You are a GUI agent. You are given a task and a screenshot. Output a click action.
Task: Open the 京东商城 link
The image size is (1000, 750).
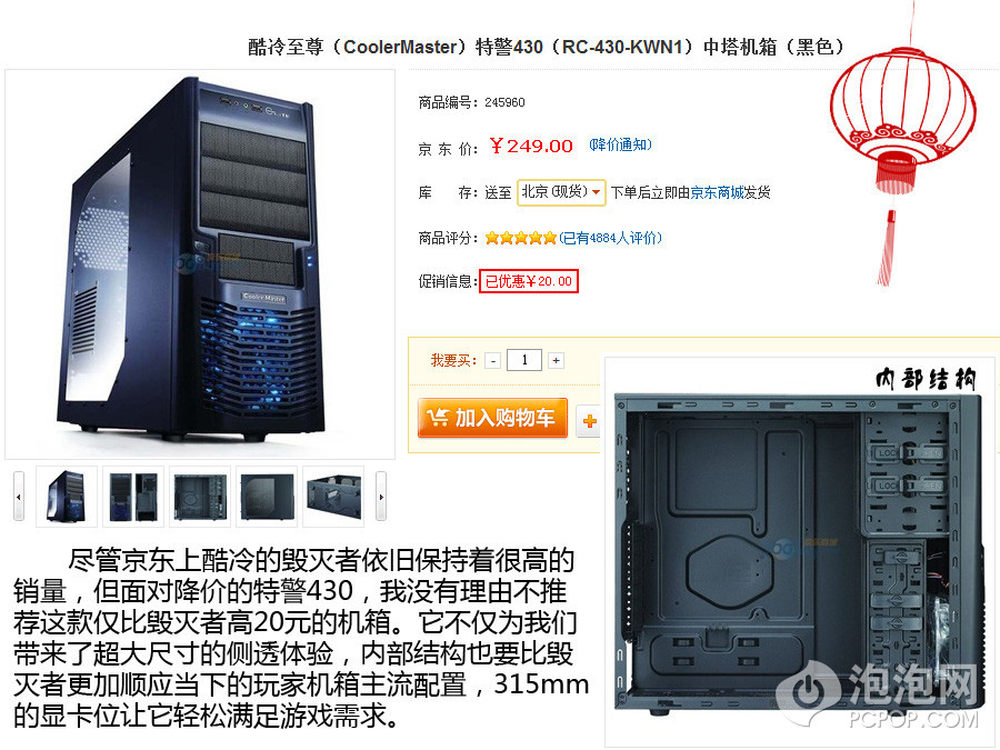tap(717, 192)
